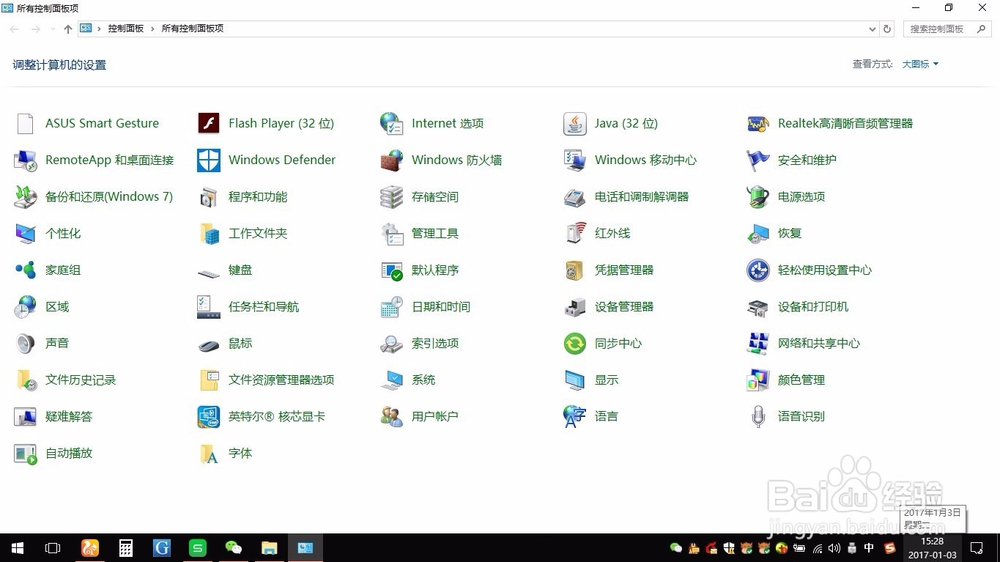Open File Explorer from taskbar
This screenshot has width=1000, height=562.
tap(269, 548)
